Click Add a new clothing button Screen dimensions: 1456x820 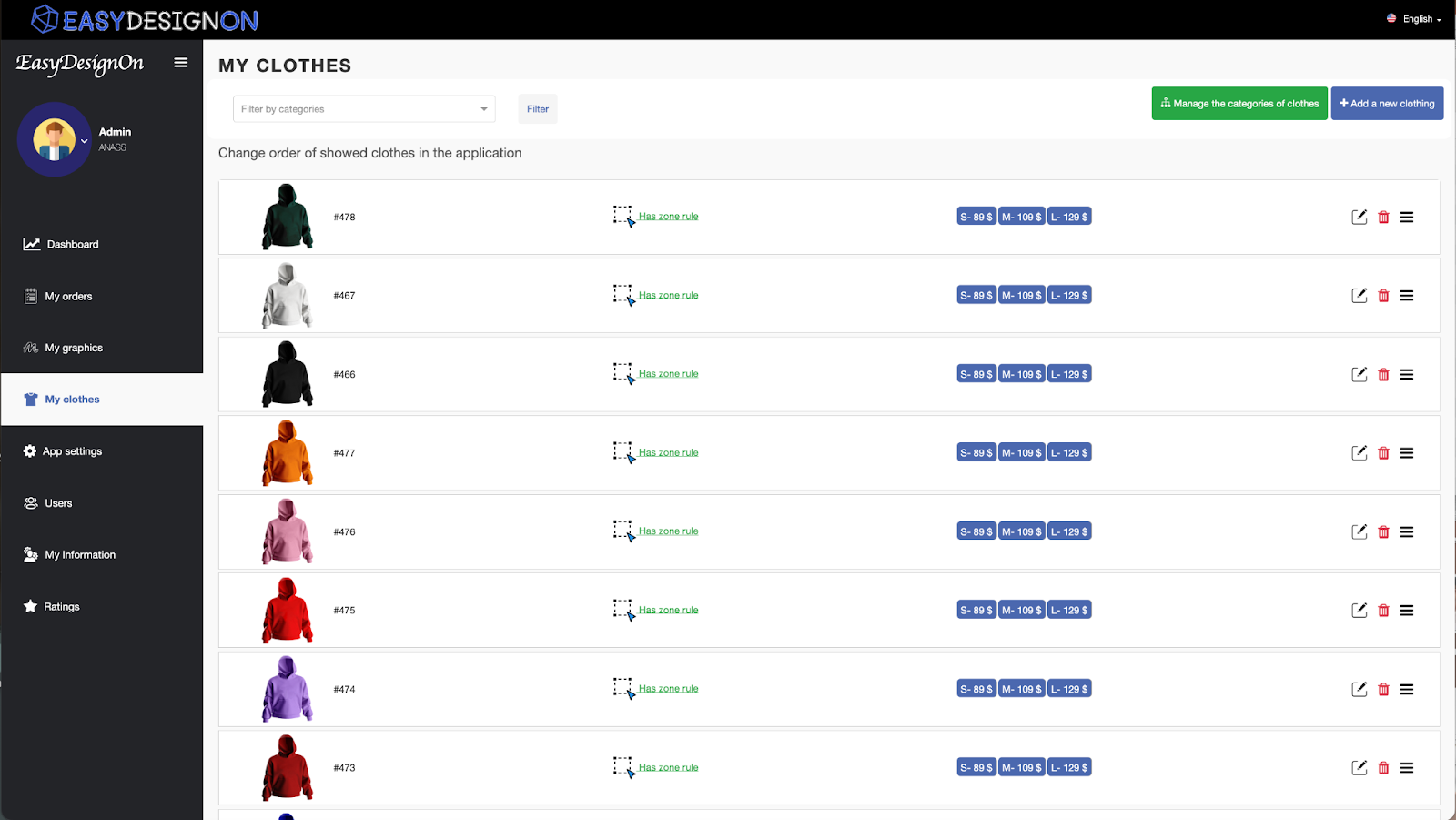(1387, 104)
